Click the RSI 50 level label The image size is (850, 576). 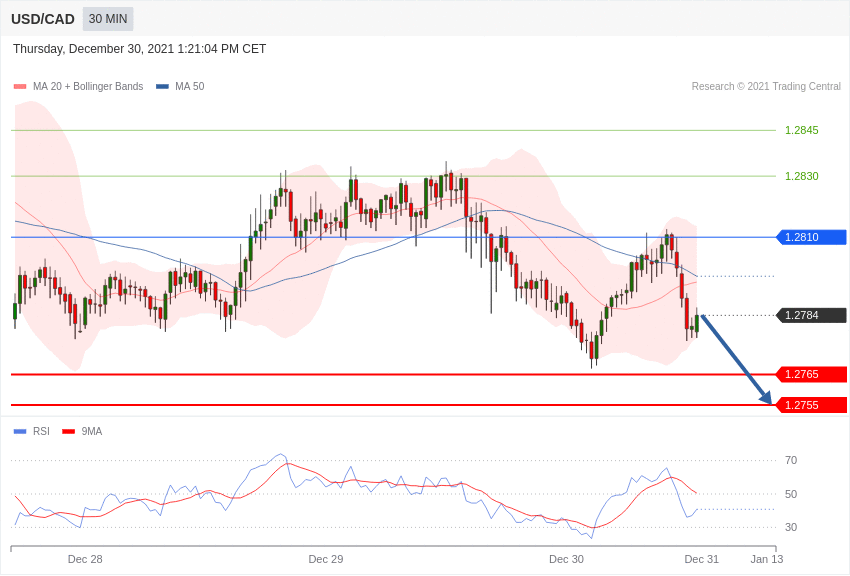(x=791, y=494)
